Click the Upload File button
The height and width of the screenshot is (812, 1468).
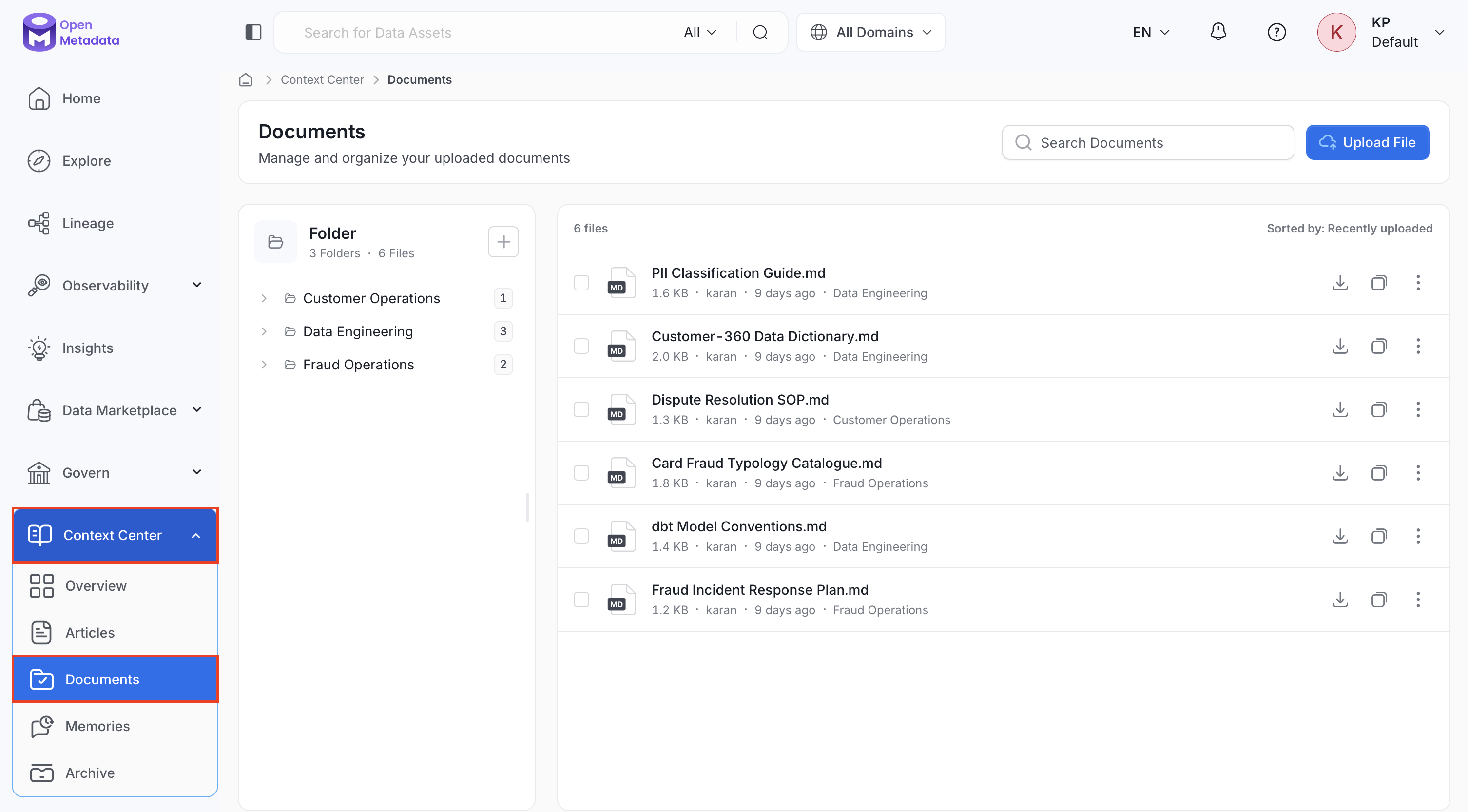tap(1367, 142)
